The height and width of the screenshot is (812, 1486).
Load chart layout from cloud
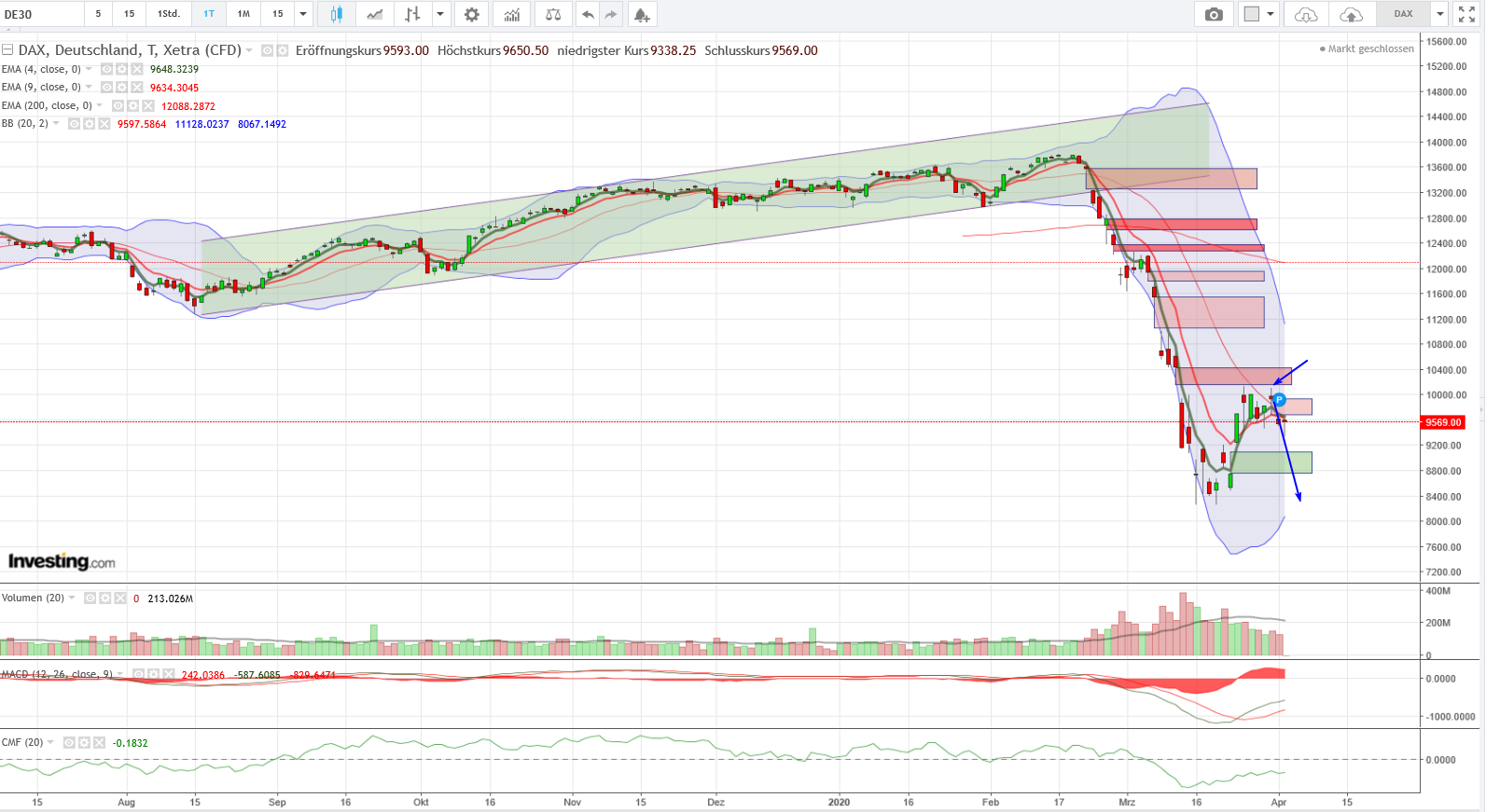(1306, 14)
